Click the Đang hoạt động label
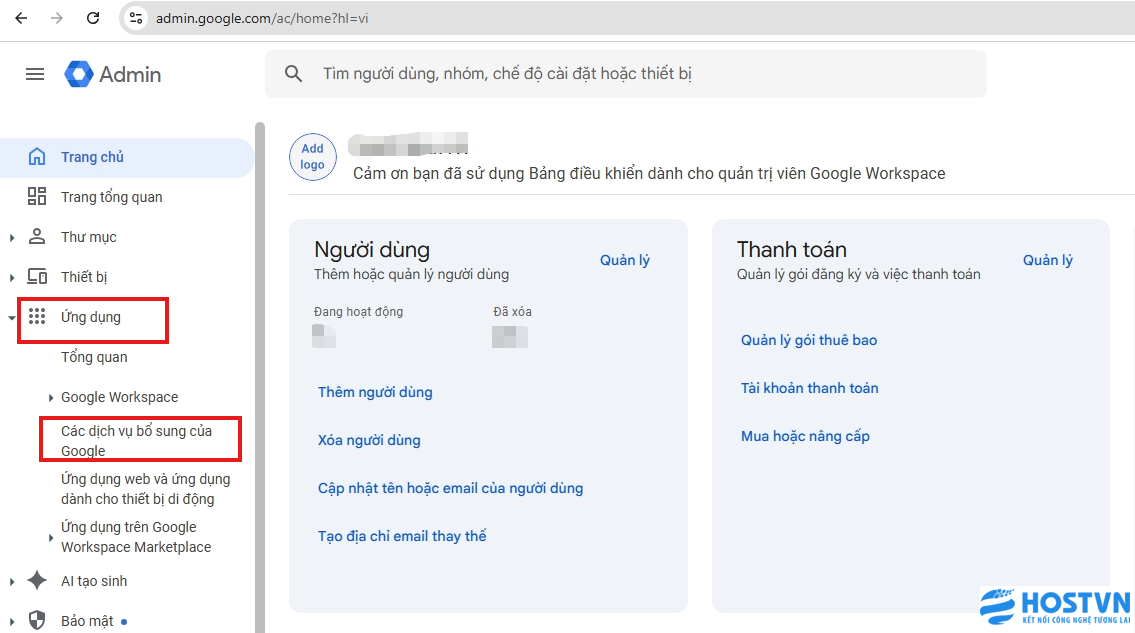Viewport: 1135px width, 633px height. [x=358, y=311]
